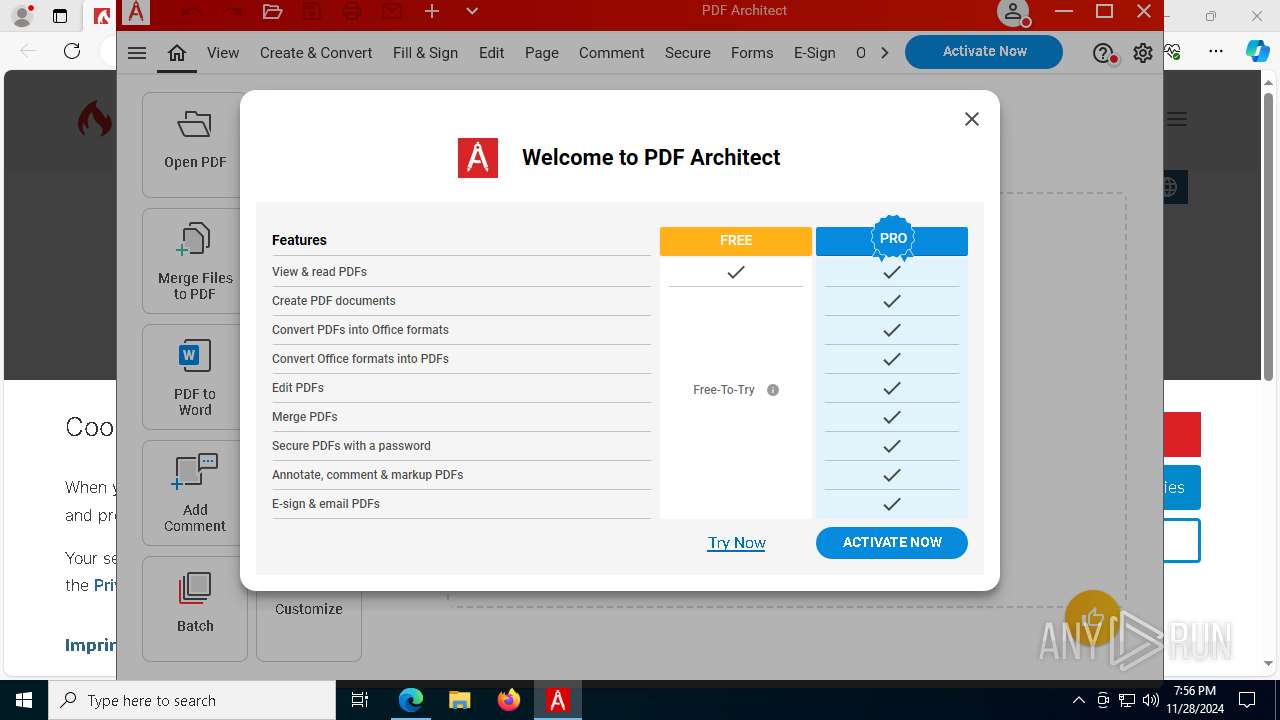Click the 'Create PDF documents' feature row
This screenshot has width=1280, height=720.
coord(461,301)
